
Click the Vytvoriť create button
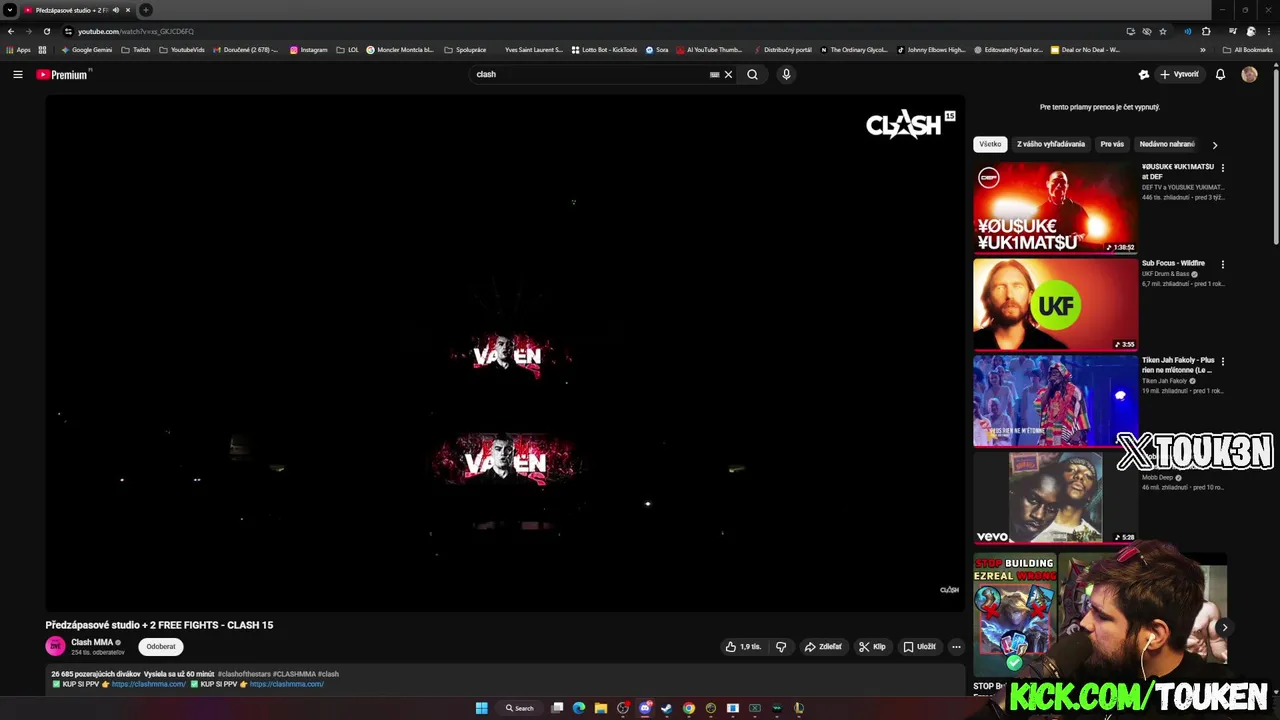tap(1179, 74)
